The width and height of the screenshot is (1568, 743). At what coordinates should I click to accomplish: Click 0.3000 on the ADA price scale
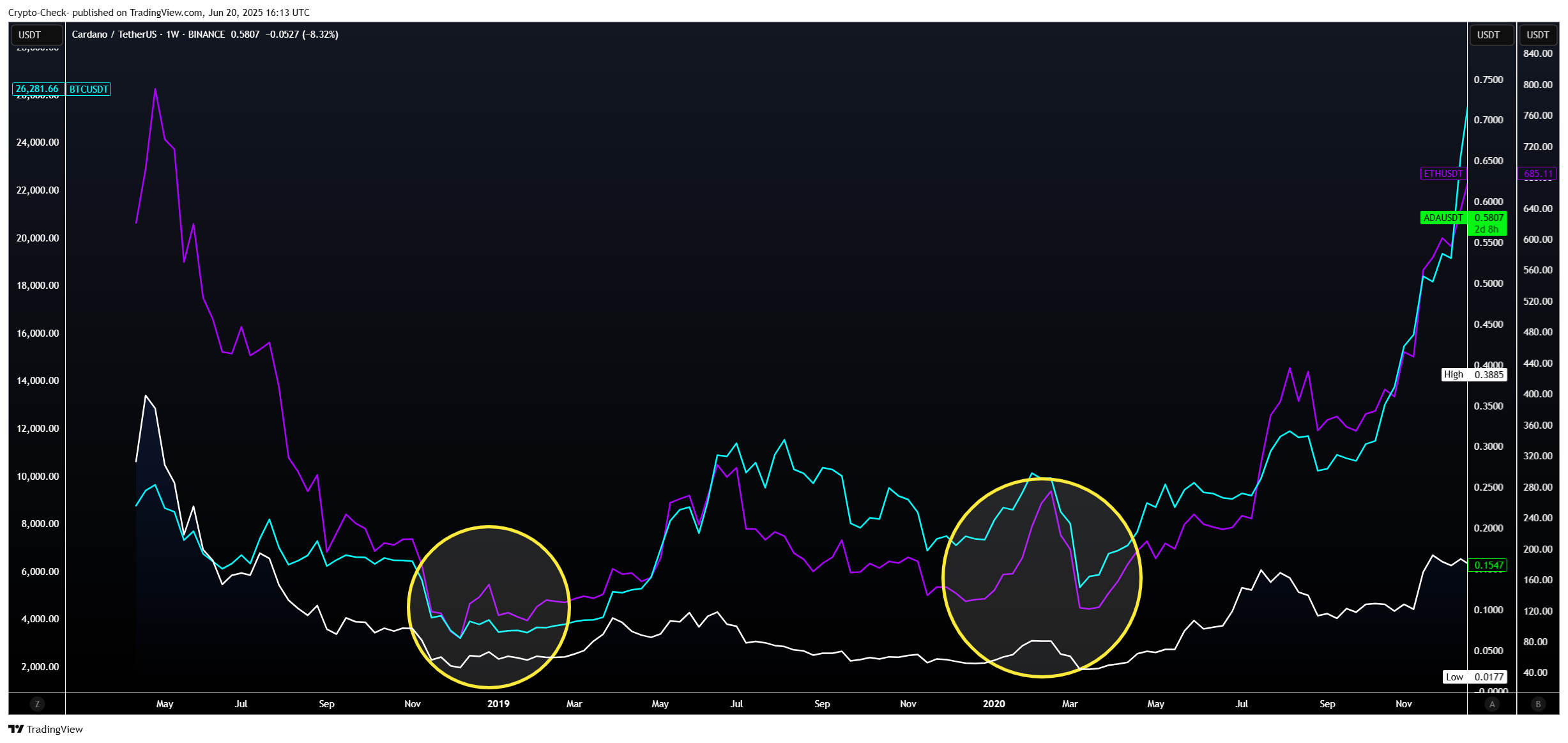click(x=1489, y=447)
